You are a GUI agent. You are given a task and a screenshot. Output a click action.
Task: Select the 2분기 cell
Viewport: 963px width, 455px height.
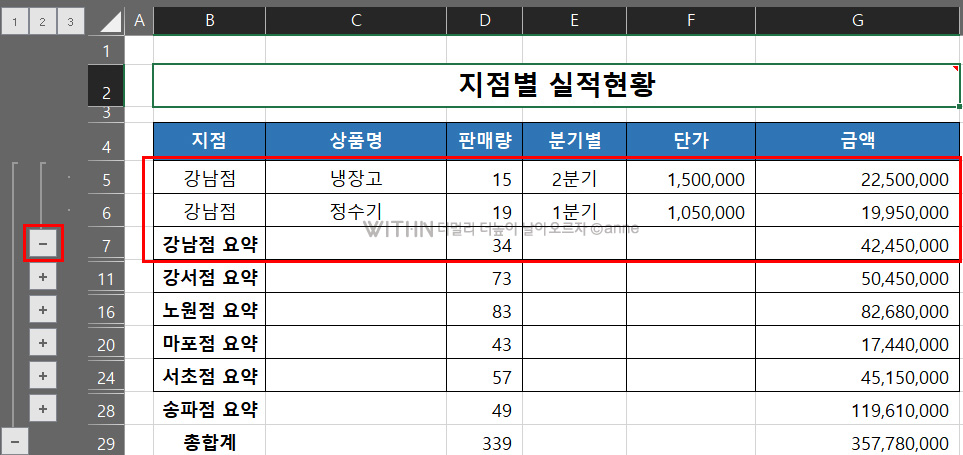(x=575, y=179)
